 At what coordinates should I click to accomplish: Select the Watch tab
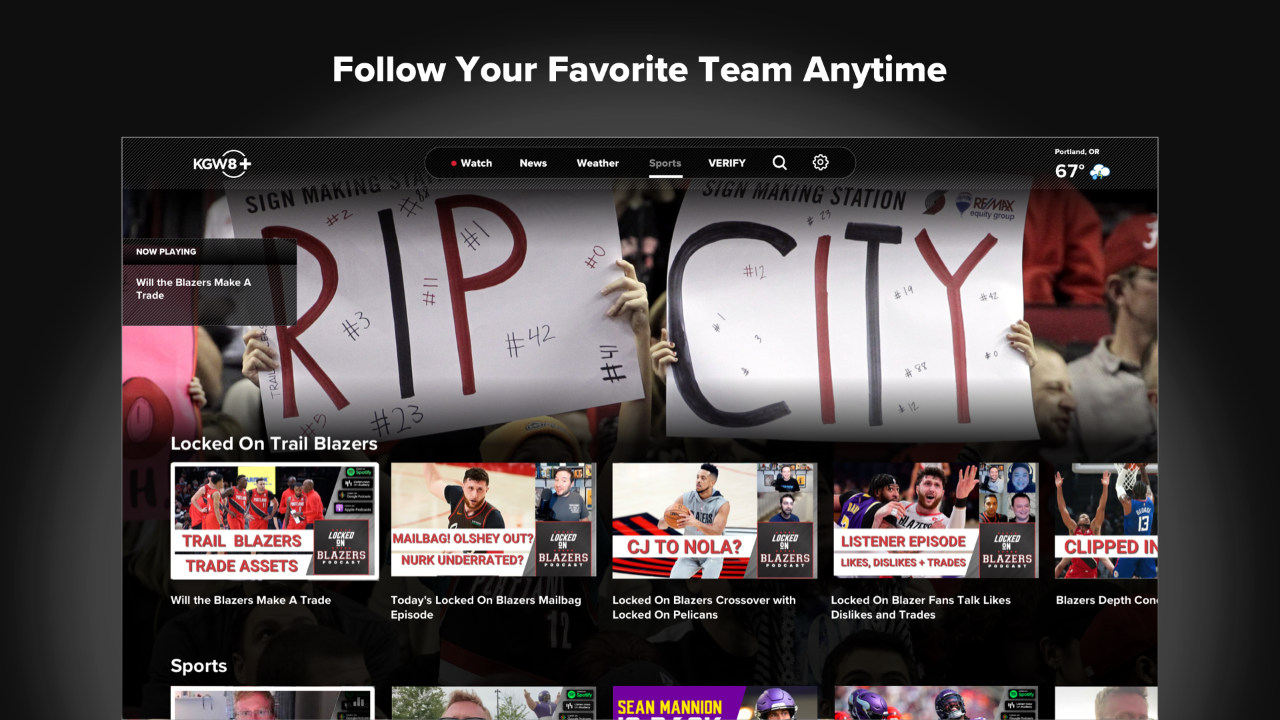(471, 163)
